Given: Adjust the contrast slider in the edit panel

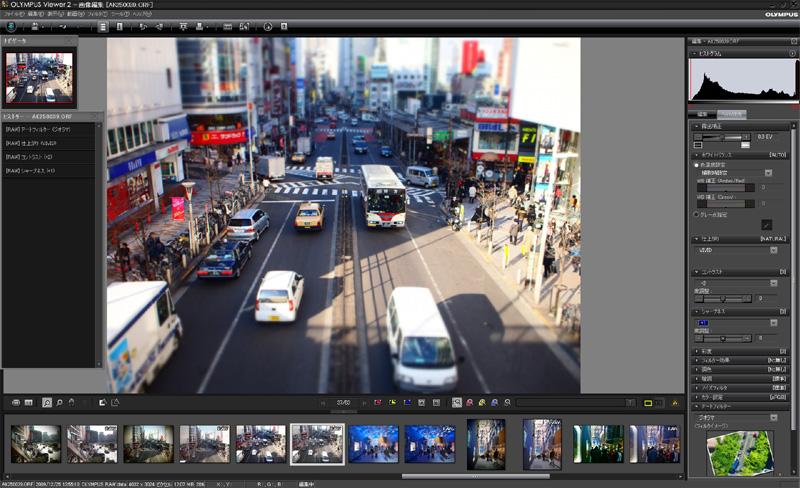Looking at the screenshot, I should tap(725, 298).
